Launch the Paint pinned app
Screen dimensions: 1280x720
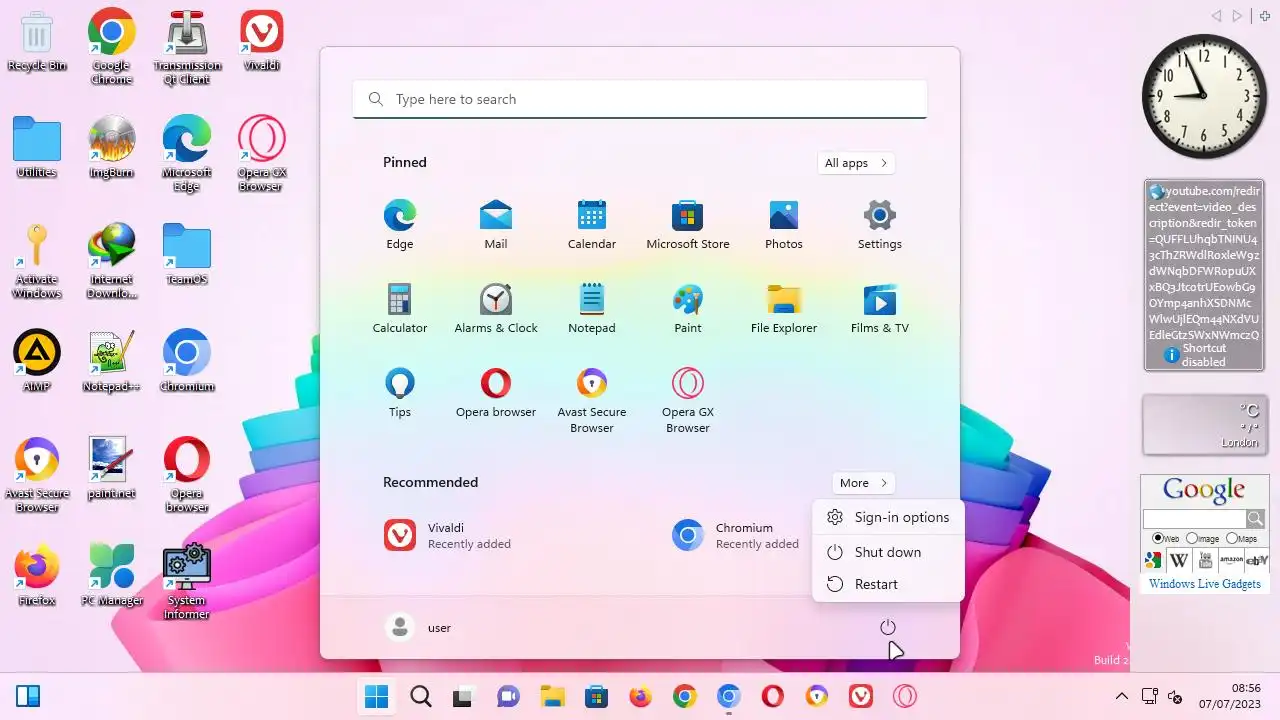coord(687,309)
